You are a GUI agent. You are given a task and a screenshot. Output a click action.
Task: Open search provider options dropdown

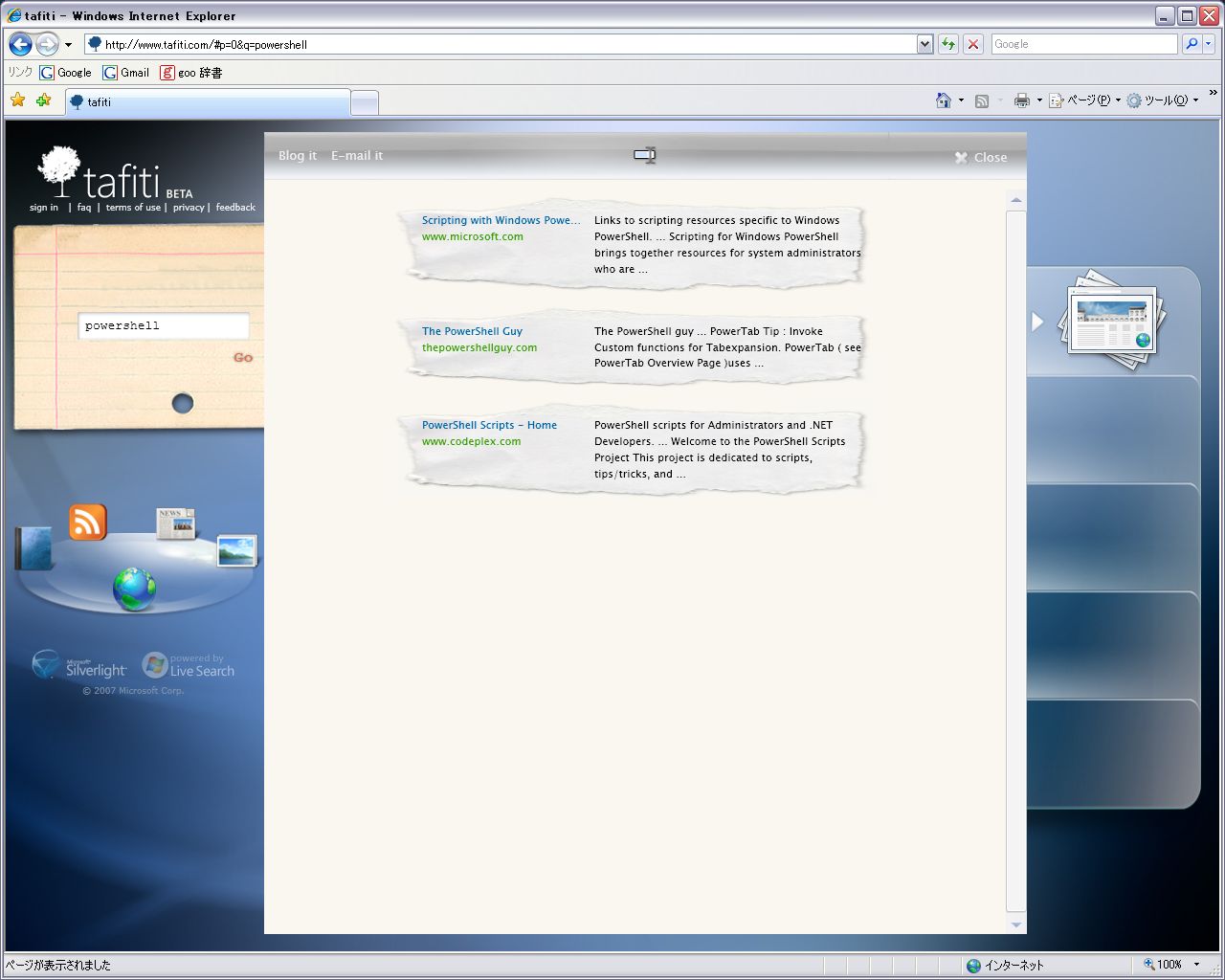pos(1209,44)
